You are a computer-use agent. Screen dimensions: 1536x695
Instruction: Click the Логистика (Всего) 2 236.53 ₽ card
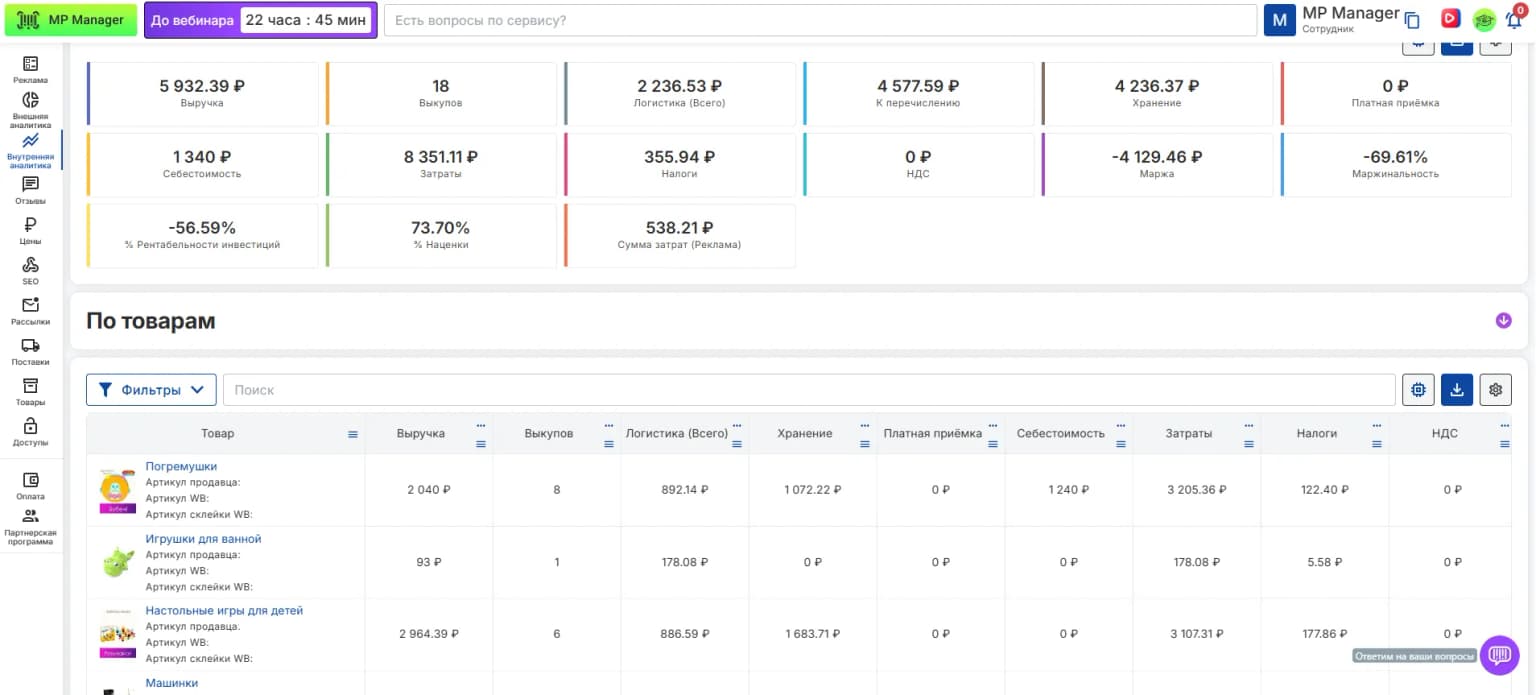click(680, 94)
